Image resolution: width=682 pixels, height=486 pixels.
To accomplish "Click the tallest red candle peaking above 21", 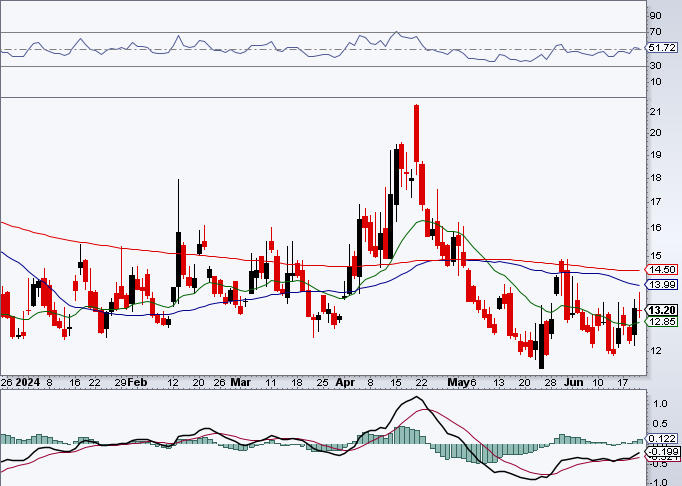I will pos(417,133).
